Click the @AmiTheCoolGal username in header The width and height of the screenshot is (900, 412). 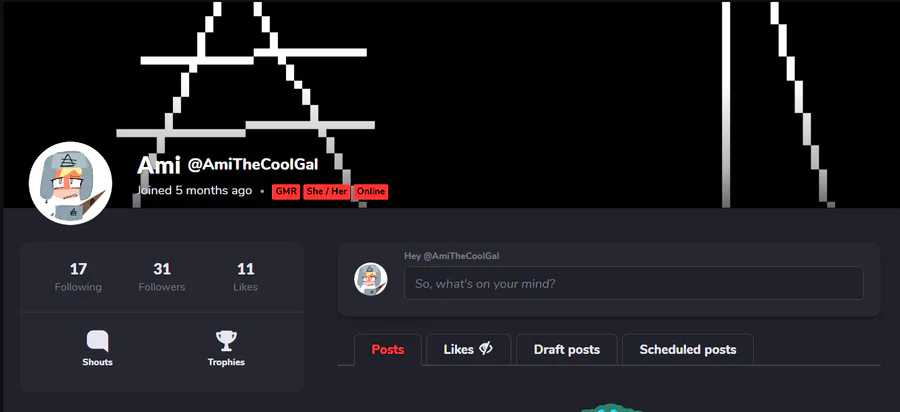(253, 165)
